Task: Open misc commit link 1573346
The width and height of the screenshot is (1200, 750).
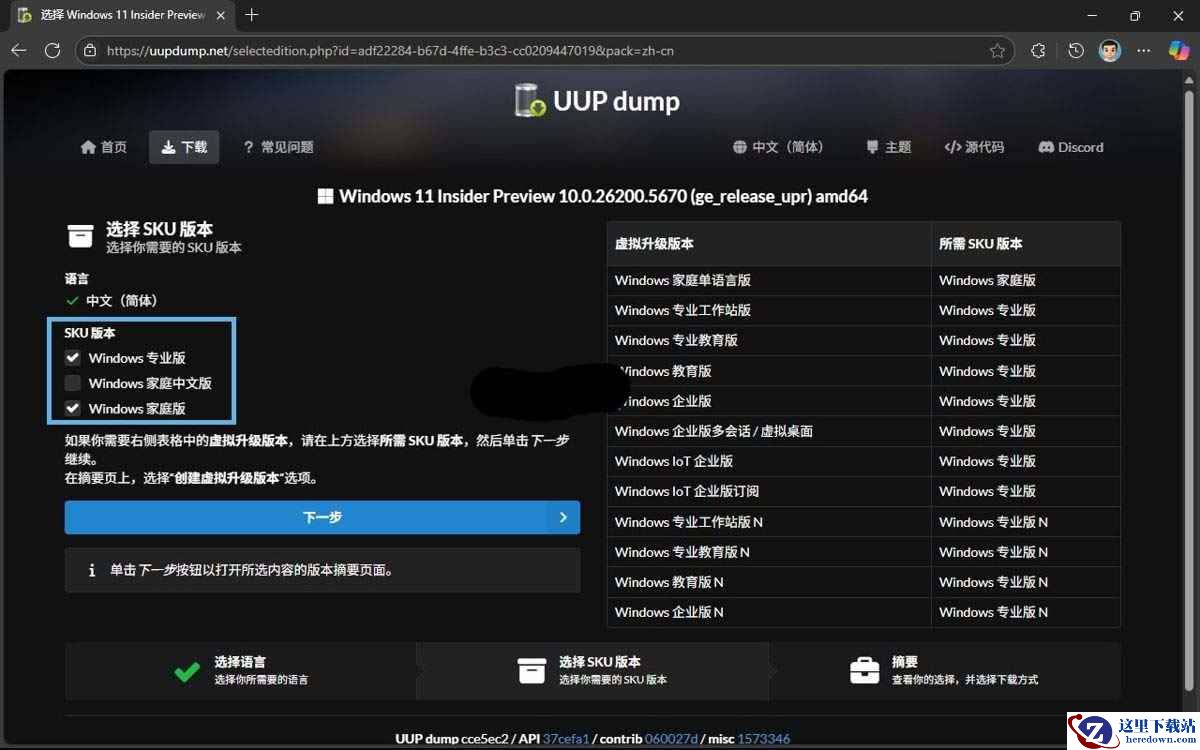Action: [764, 739]
